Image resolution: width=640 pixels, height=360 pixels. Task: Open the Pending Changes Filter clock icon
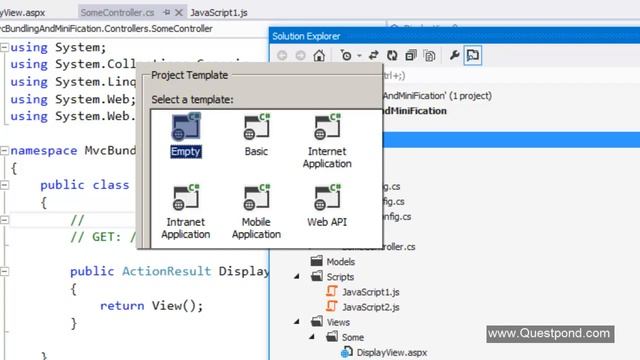346,56
